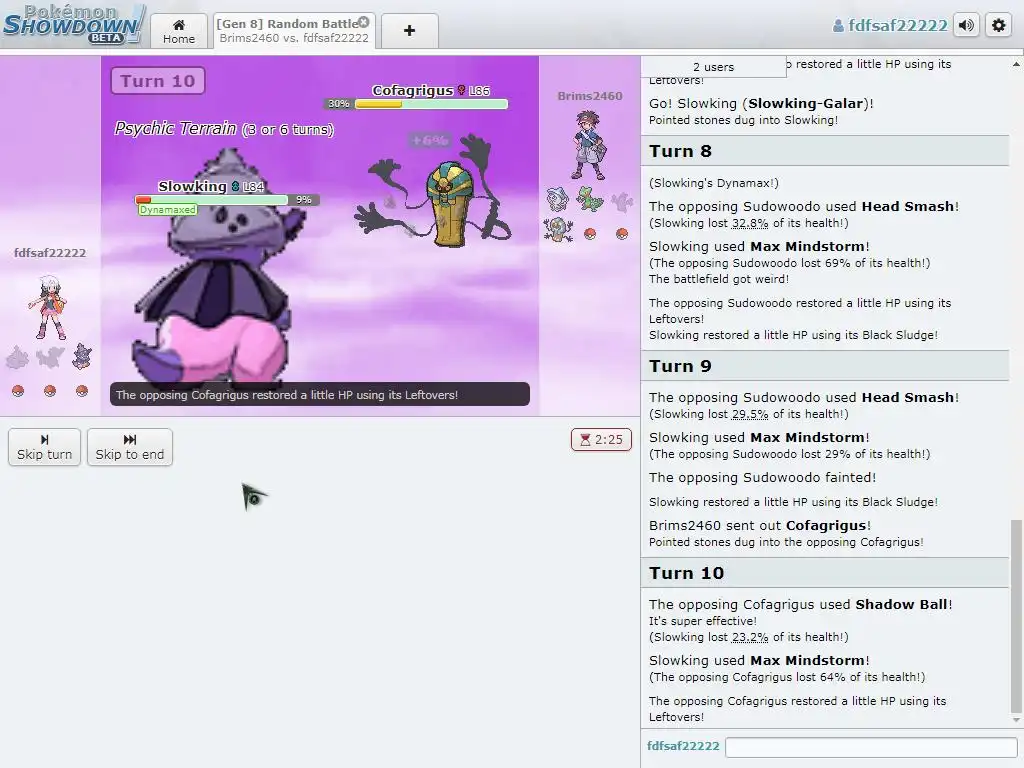
Task: Click the Brims2460 name above opposing trainer
Action: (590, 96)
